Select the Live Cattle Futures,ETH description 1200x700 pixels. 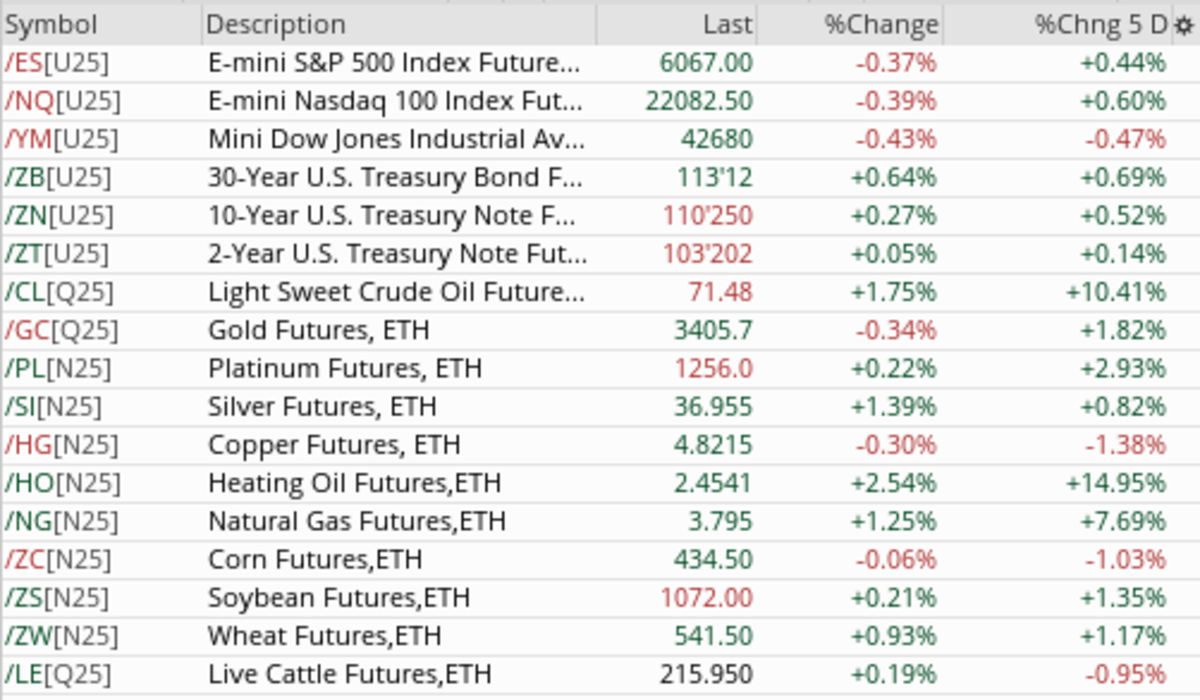349,674
